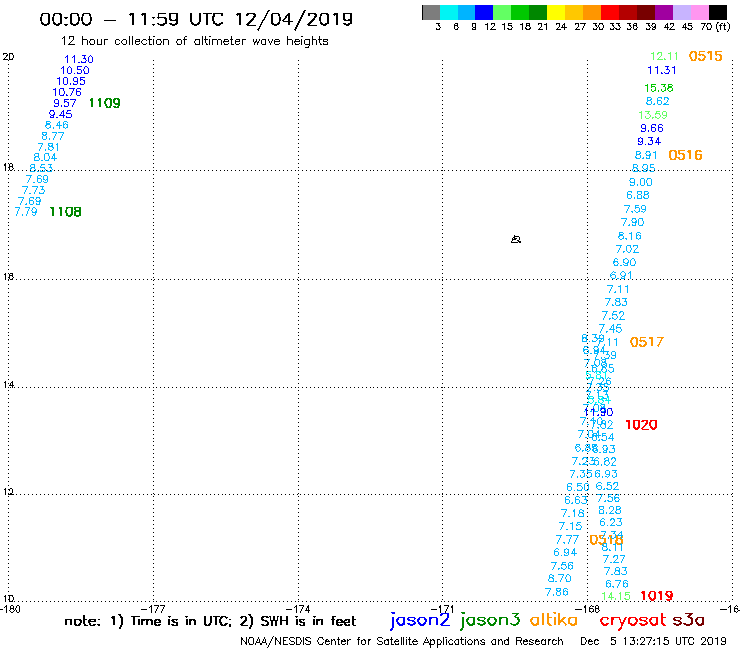
Task: Click the '00:00 – 11:59 UTC 12/04/2019' title
Action: (196, 19)
